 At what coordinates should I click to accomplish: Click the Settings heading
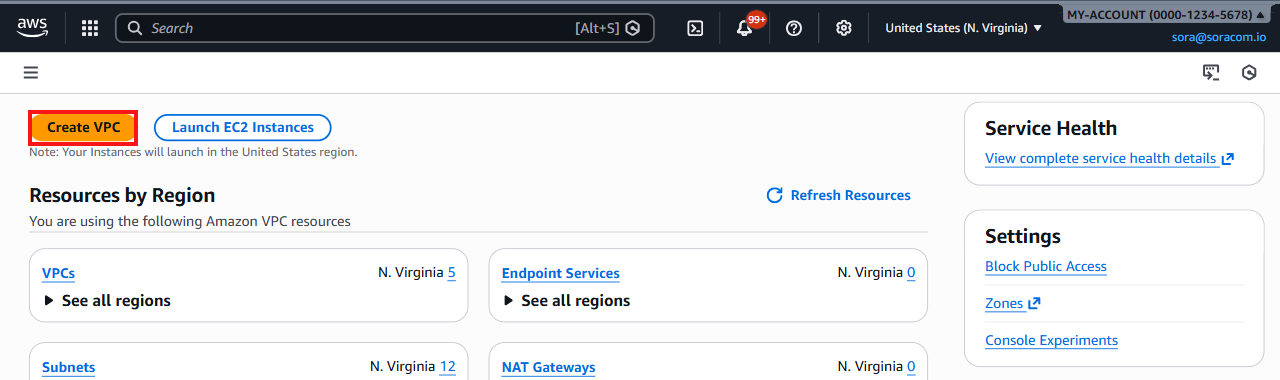[1023, 236]
